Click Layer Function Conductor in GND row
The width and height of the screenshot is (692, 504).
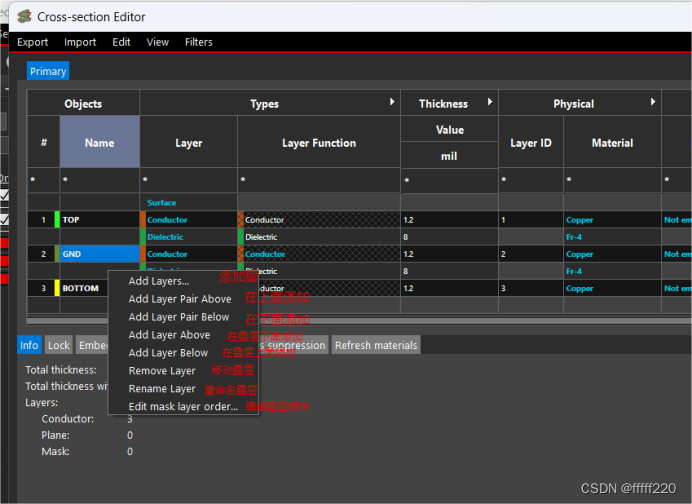(x=319, y=254)
